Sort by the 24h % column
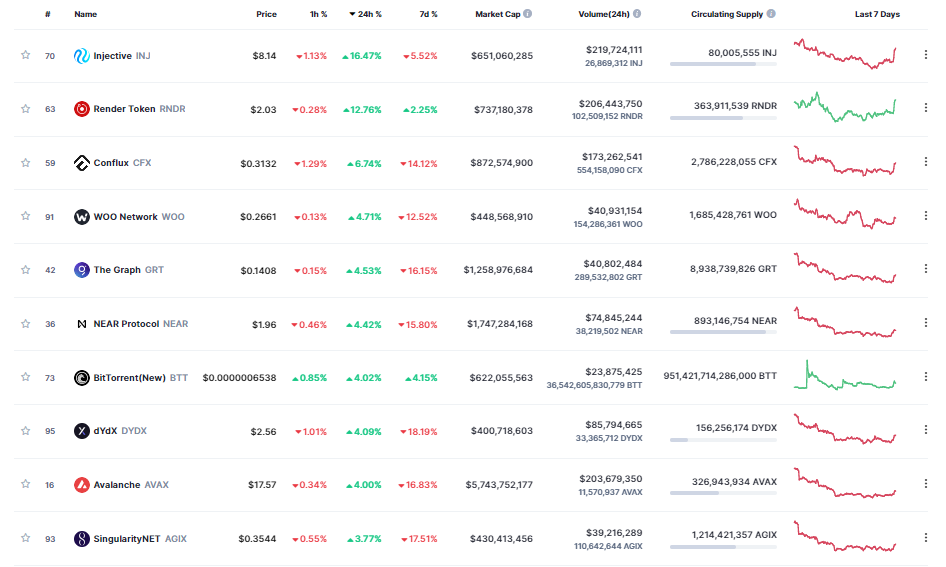 (366, 14)
